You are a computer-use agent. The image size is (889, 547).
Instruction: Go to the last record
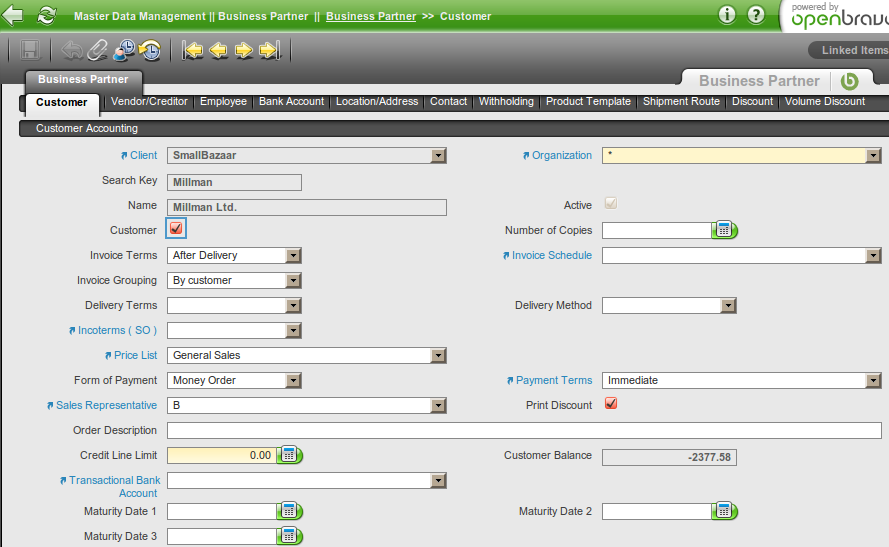(x=268, y=50)
